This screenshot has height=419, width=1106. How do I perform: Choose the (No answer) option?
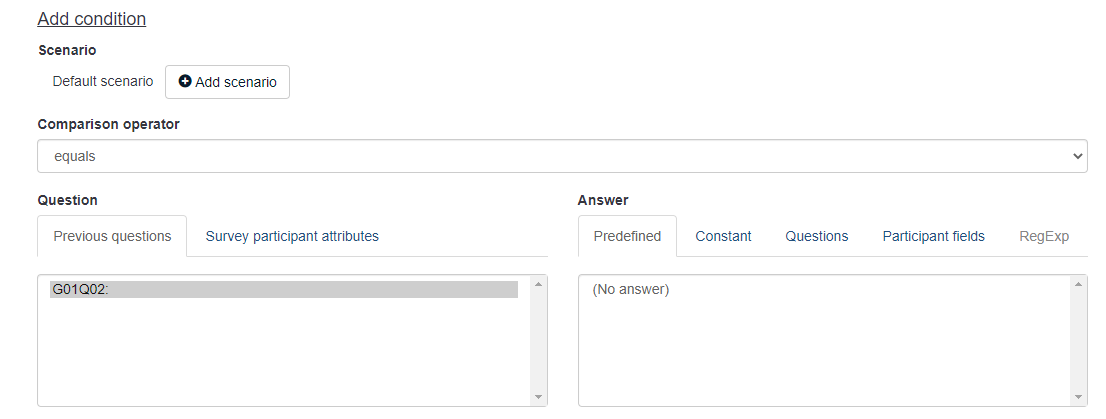click(x=631, y=290)
